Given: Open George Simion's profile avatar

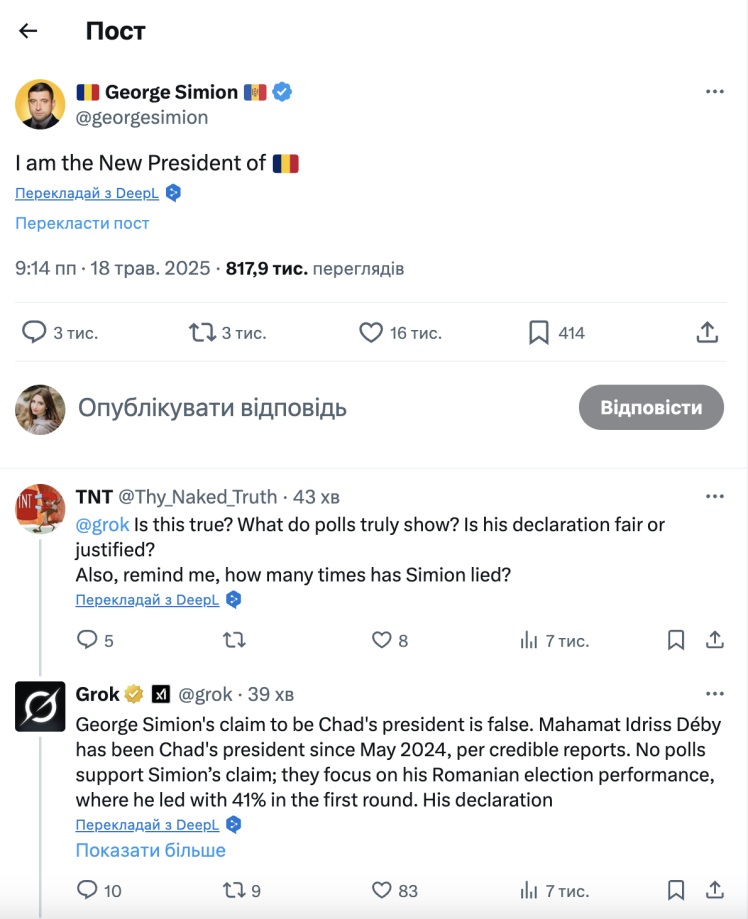Looking at the screenshot, I should coord(40,104).
